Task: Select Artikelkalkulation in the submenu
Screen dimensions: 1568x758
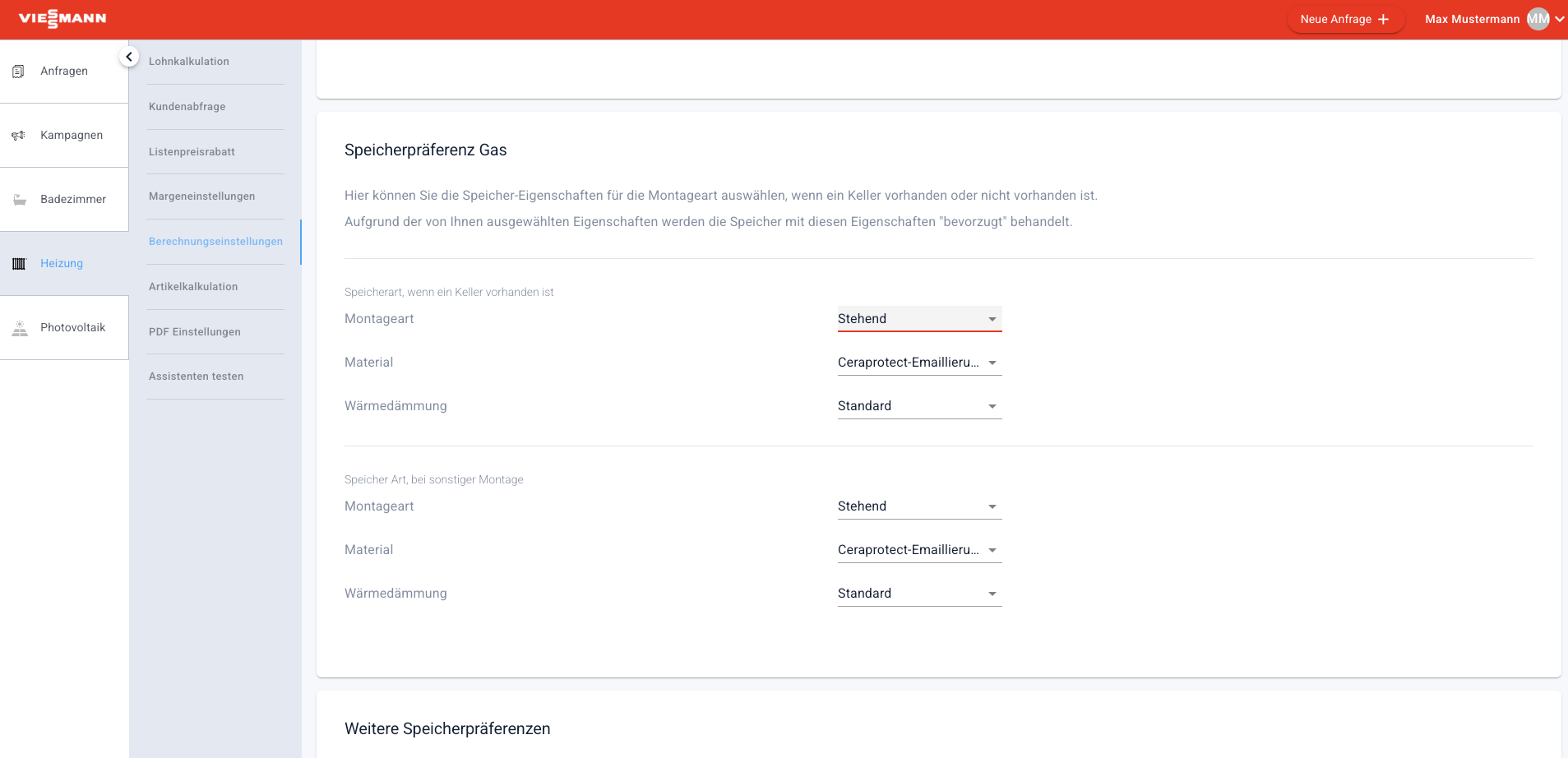Action: (193, 287)
